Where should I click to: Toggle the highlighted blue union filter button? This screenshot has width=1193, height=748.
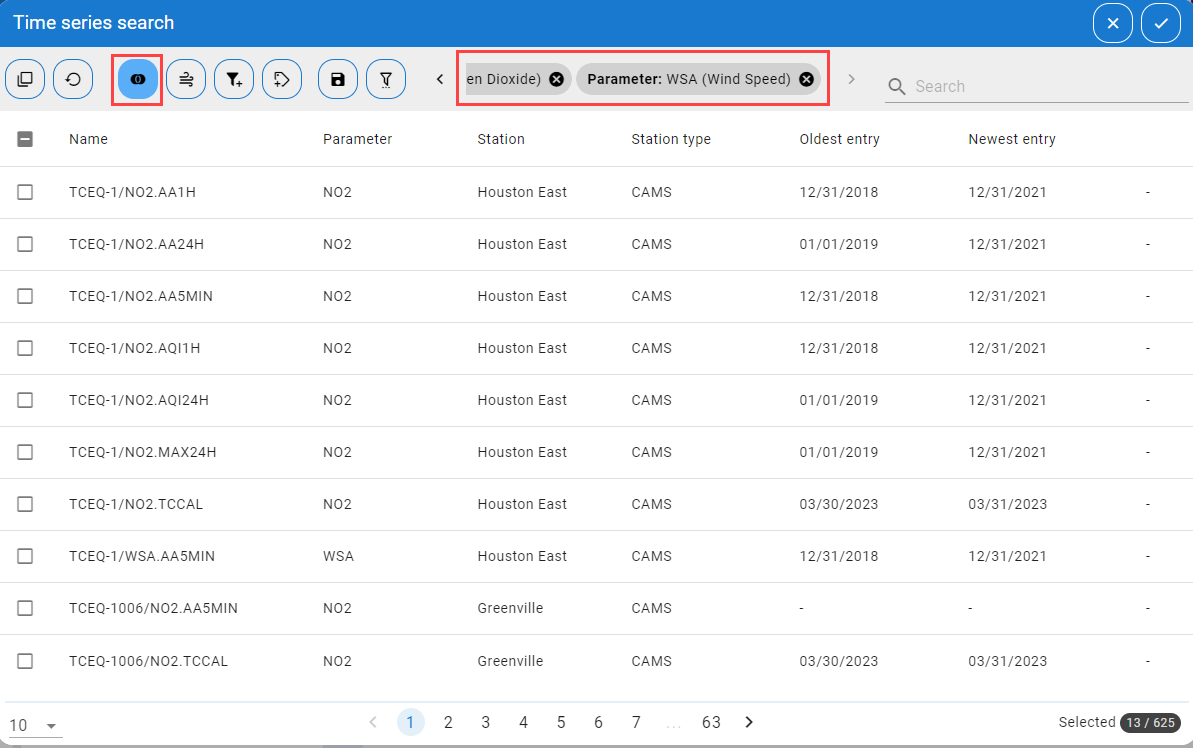(x=138, y=79)
